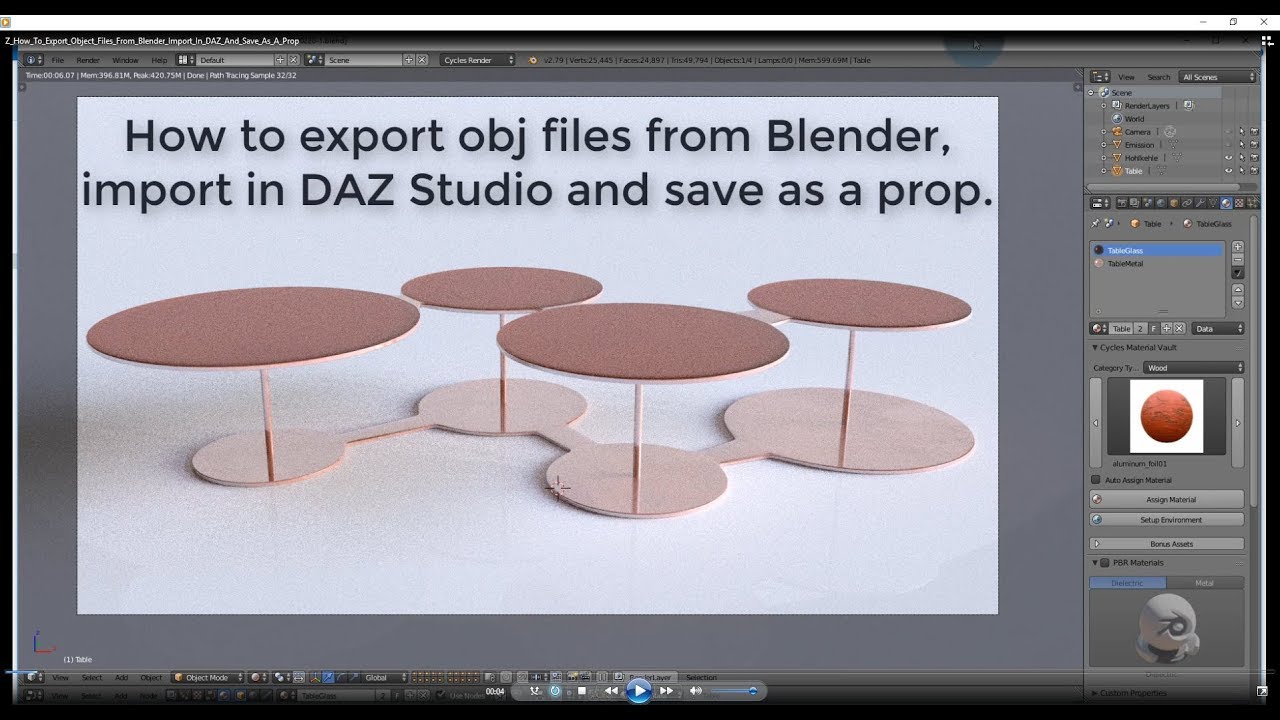This screenshot has width=1280, height=720.
Task: Fast forward the video player
Action: coord(666,691)
